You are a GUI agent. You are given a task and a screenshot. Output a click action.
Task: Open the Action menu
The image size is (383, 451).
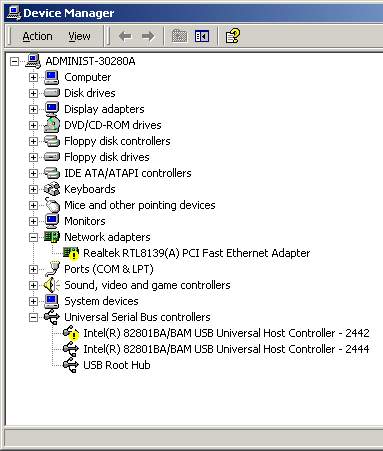37,36
